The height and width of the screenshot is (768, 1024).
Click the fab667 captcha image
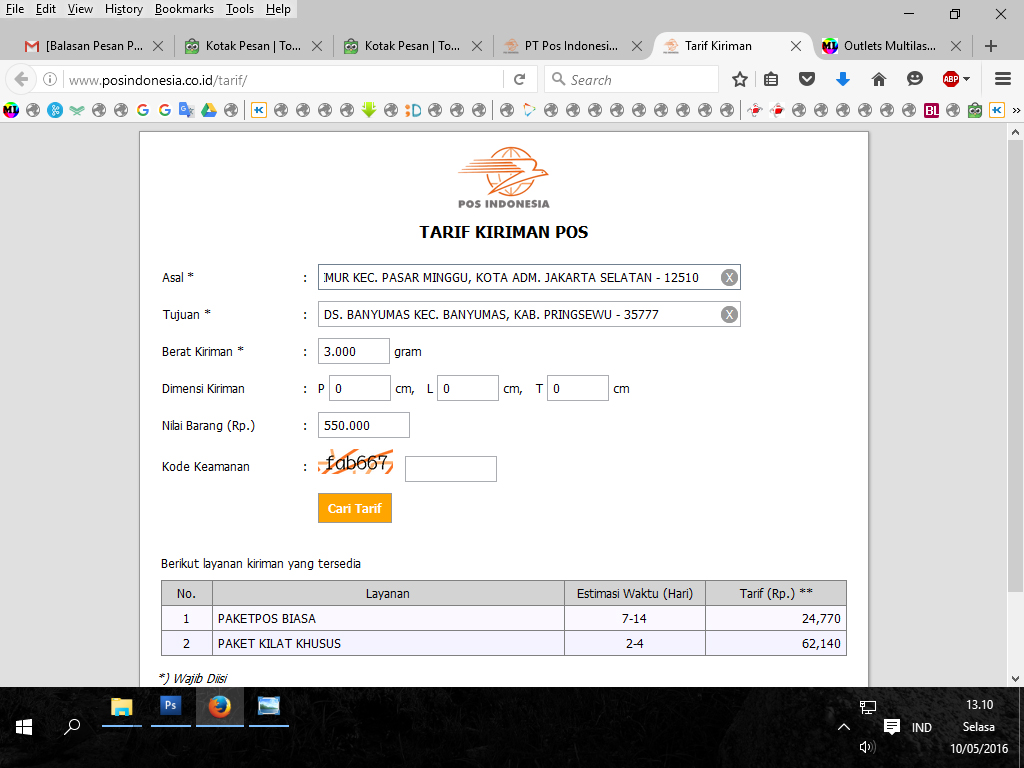356,462
